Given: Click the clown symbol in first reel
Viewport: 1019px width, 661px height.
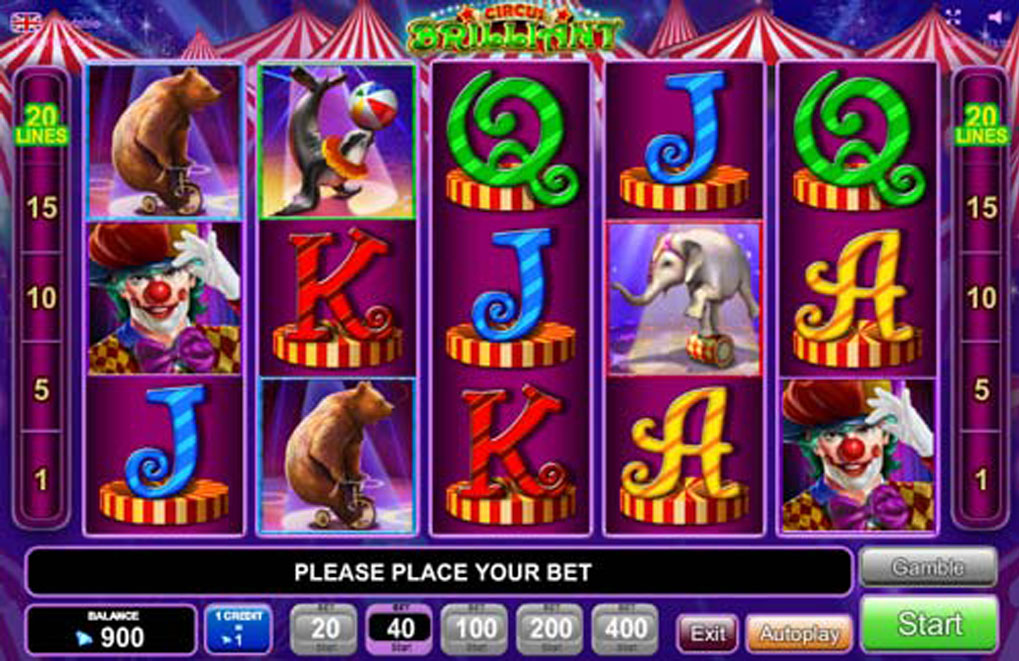Looking at the screenshot, I should click(x=165, y=298).
